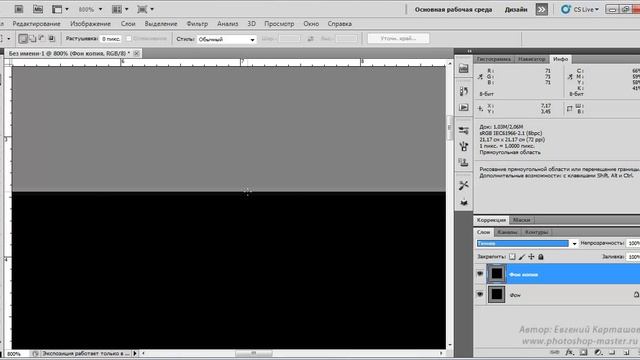Click the Растушевка feather input field
Screen dimensions: 640x360
click(x=111, y=39)
